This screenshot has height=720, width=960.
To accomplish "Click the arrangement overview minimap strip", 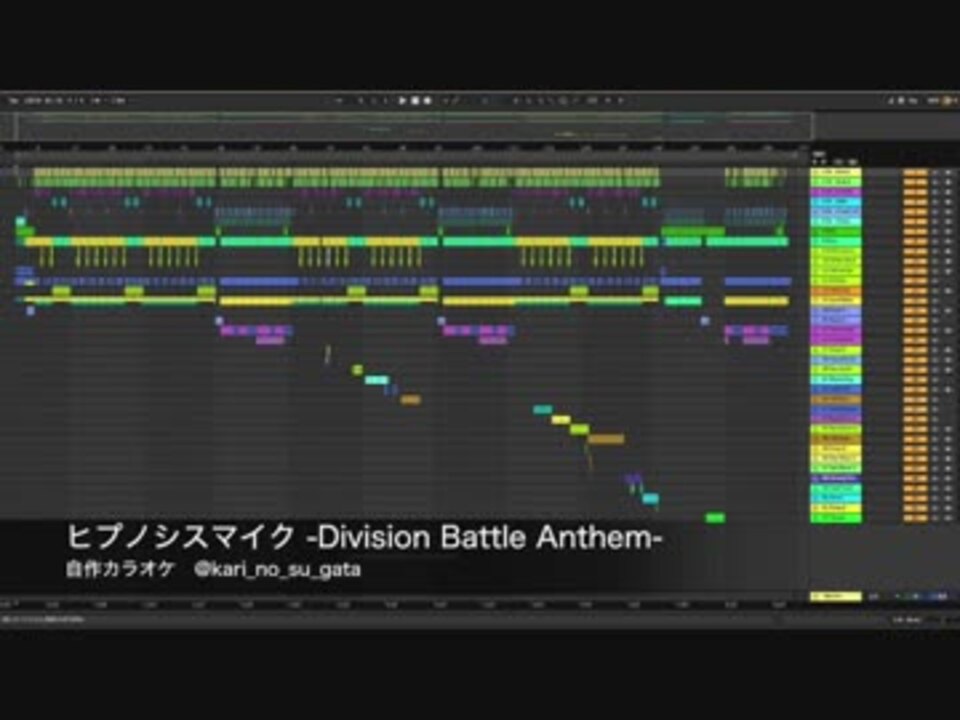I will (415, 127).
